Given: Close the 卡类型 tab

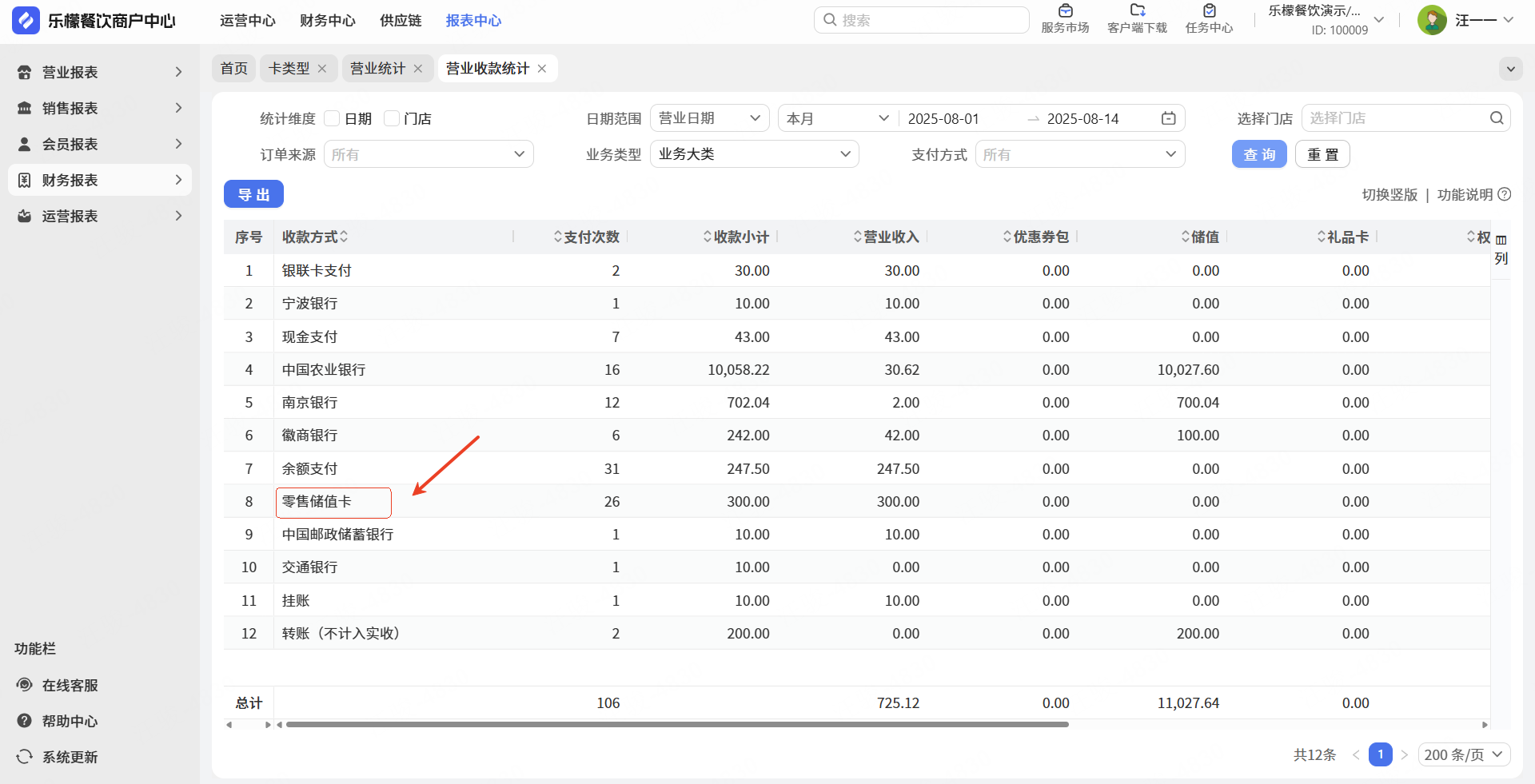Looking at the screenshot, I should pyautogui.click(x=322, y=69).
